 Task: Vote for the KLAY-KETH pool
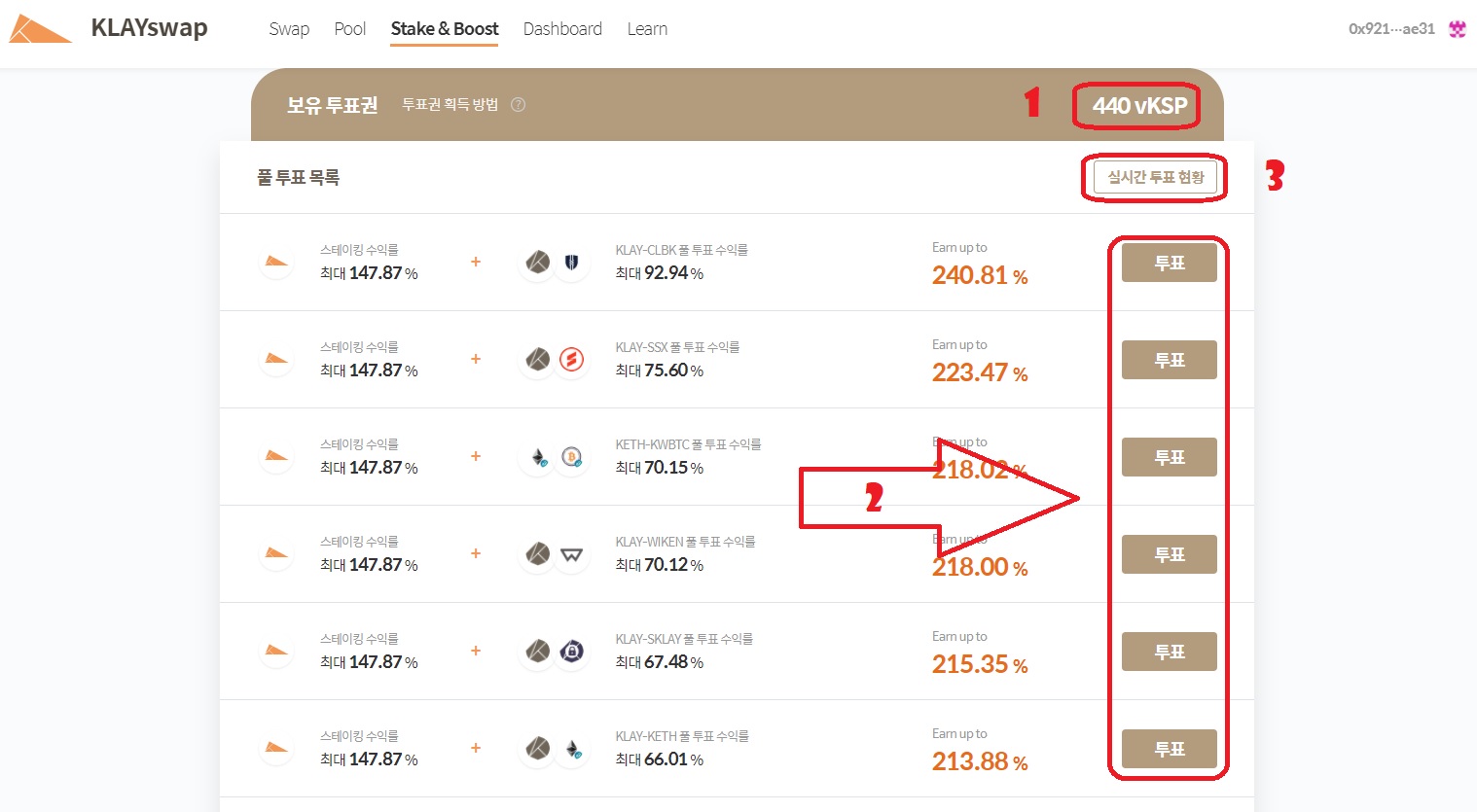point(1170,749)
